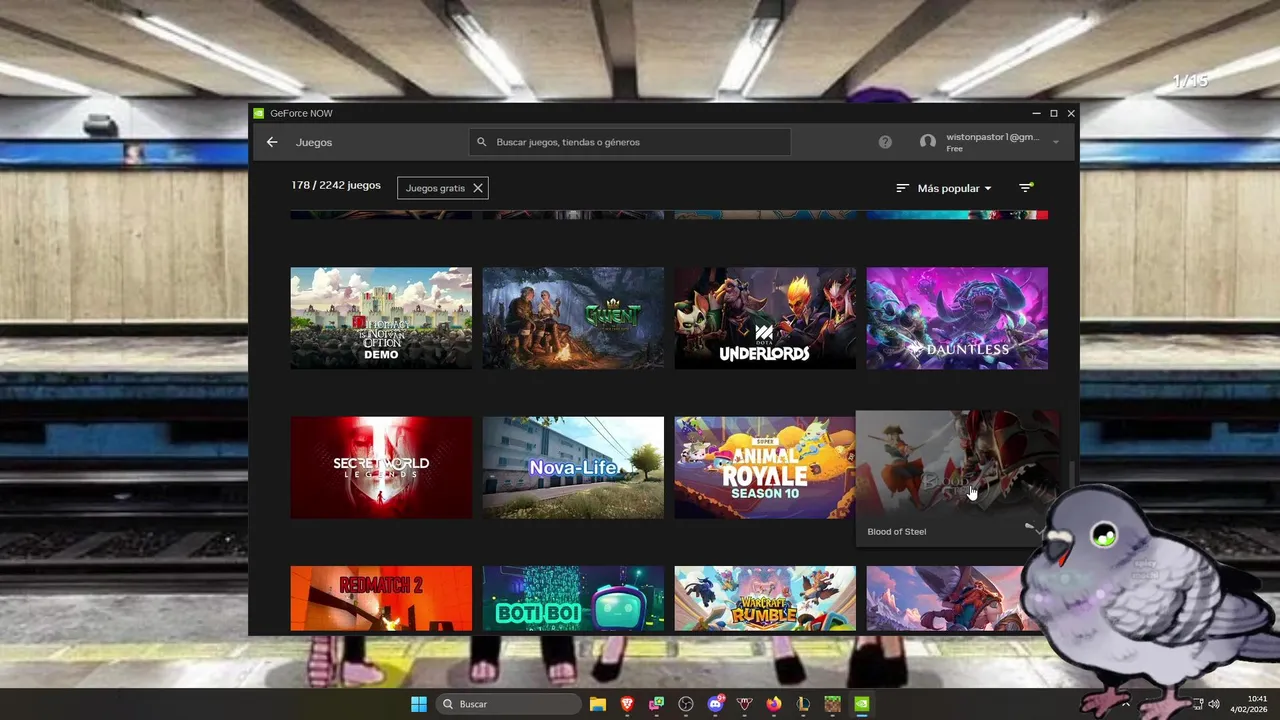Open the filters icon next to sort

pyautogui.click(x=1026, y=188)
